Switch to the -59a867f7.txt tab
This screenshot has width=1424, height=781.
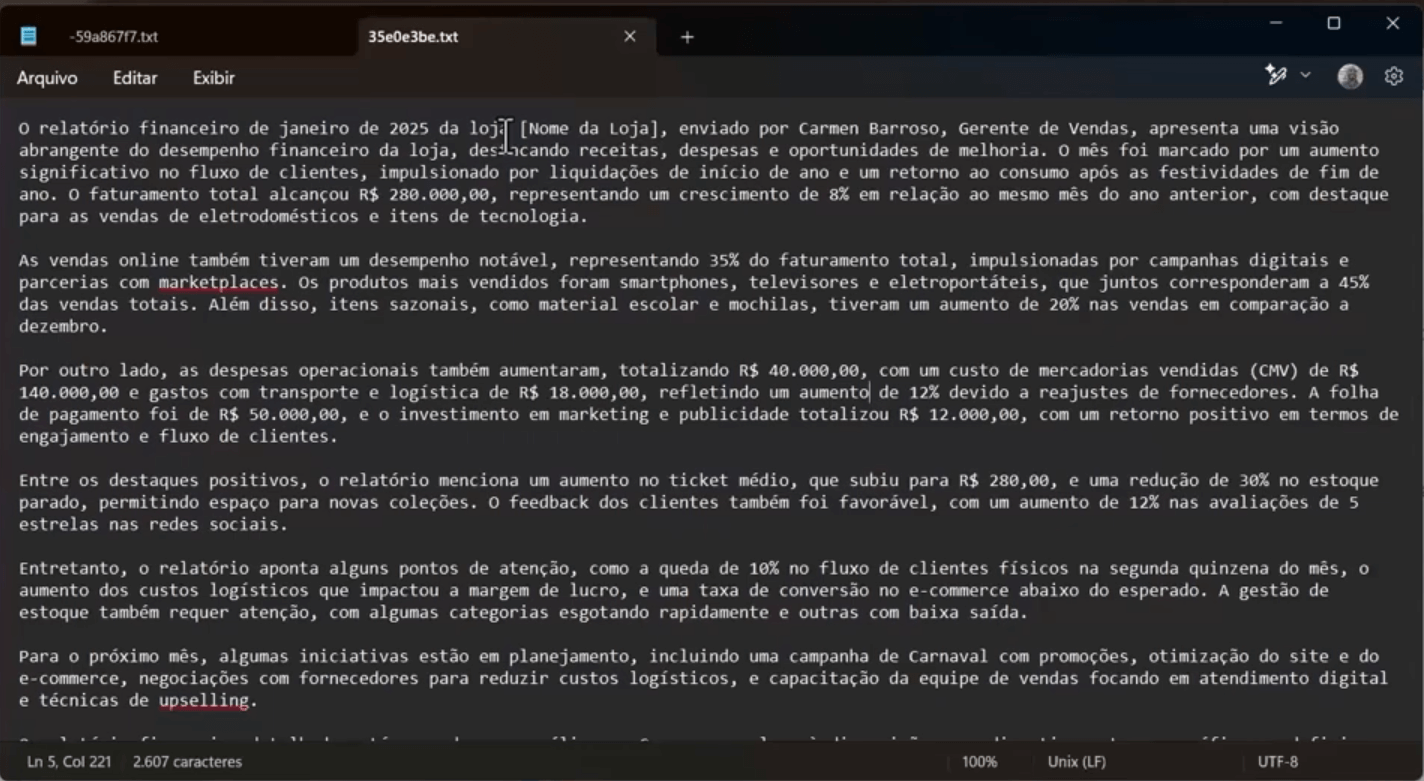pos(113,37)
